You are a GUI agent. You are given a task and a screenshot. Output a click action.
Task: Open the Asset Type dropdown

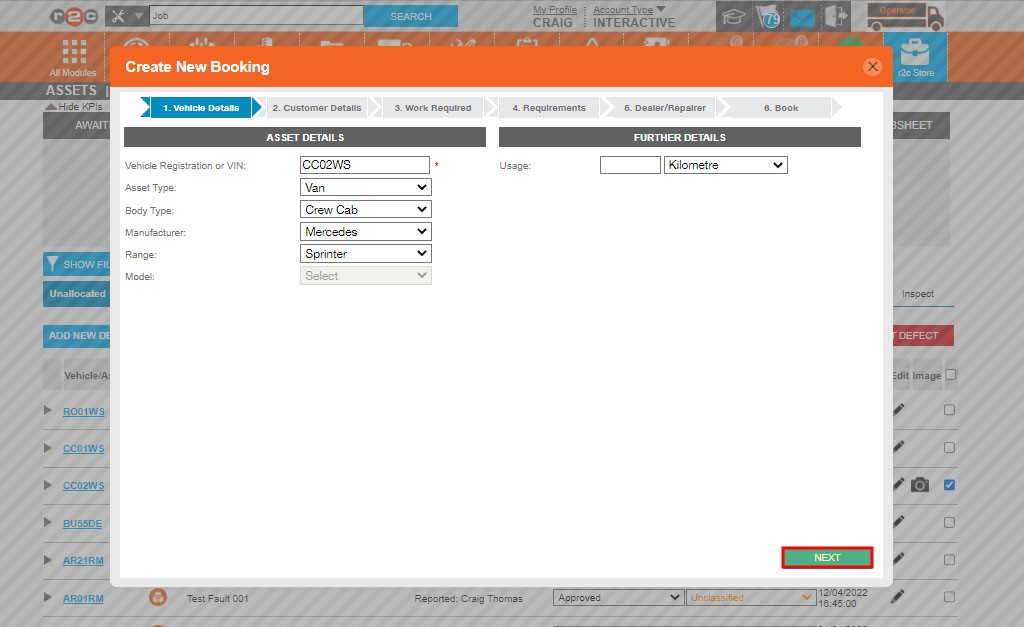coord(365,187)
